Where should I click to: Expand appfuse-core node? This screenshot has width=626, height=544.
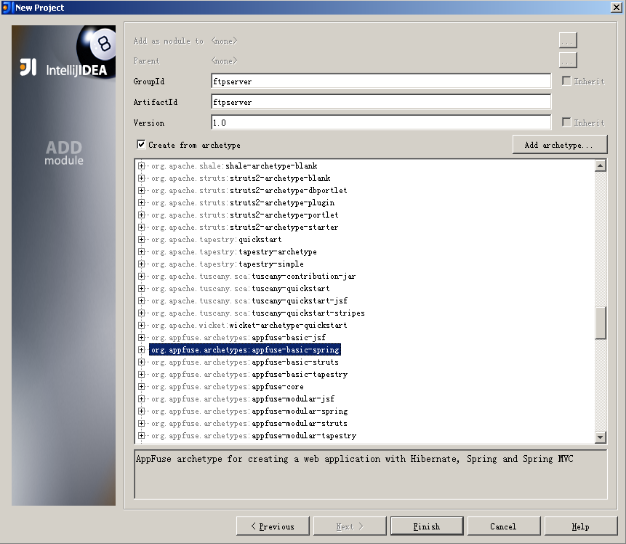point(141,386)
